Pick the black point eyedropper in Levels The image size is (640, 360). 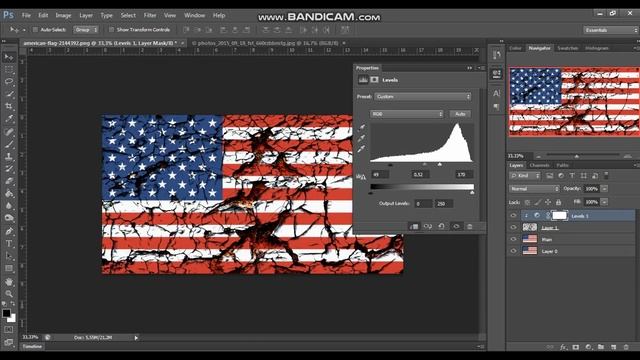(x=361, y=128)
